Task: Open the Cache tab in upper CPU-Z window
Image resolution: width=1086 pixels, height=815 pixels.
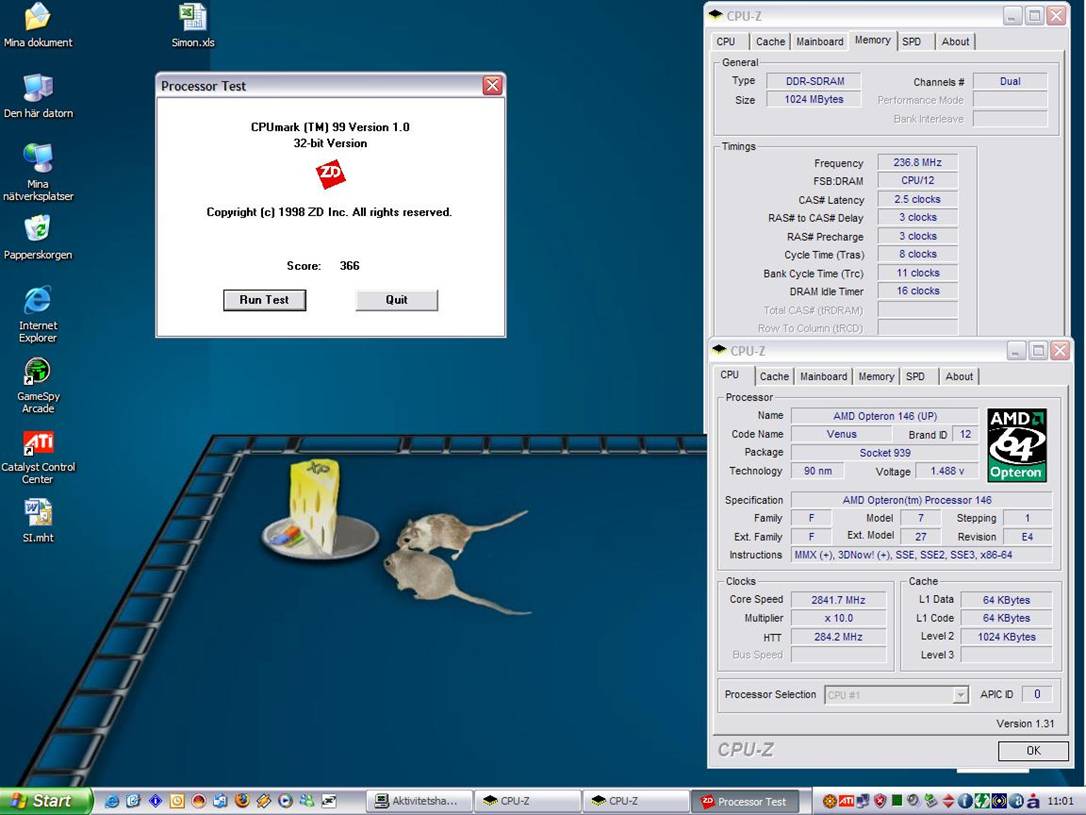Action: pyautogui.click(x=770, y=42)
